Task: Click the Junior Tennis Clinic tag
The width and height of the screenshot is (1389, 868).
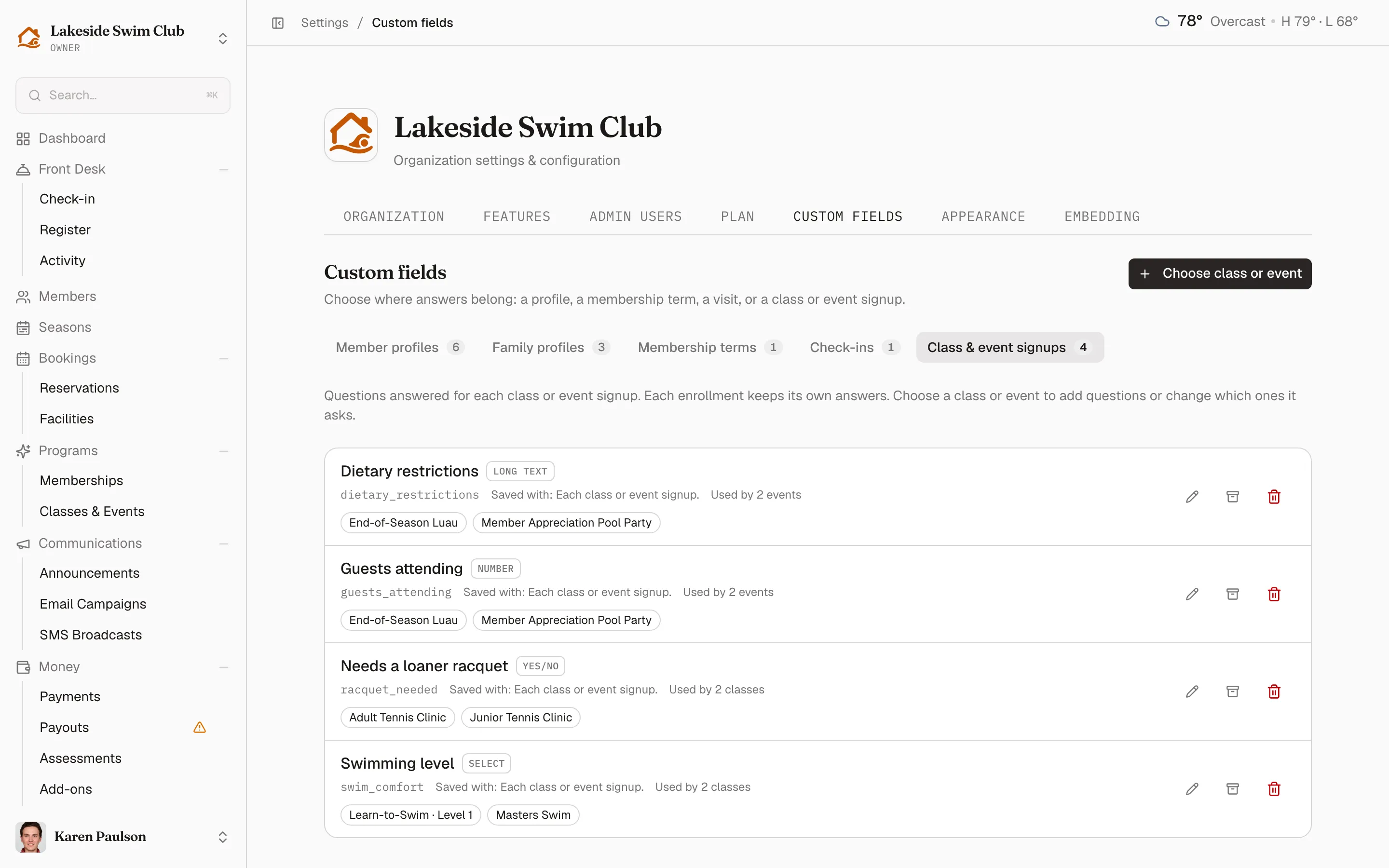Action: pos(520,718)
